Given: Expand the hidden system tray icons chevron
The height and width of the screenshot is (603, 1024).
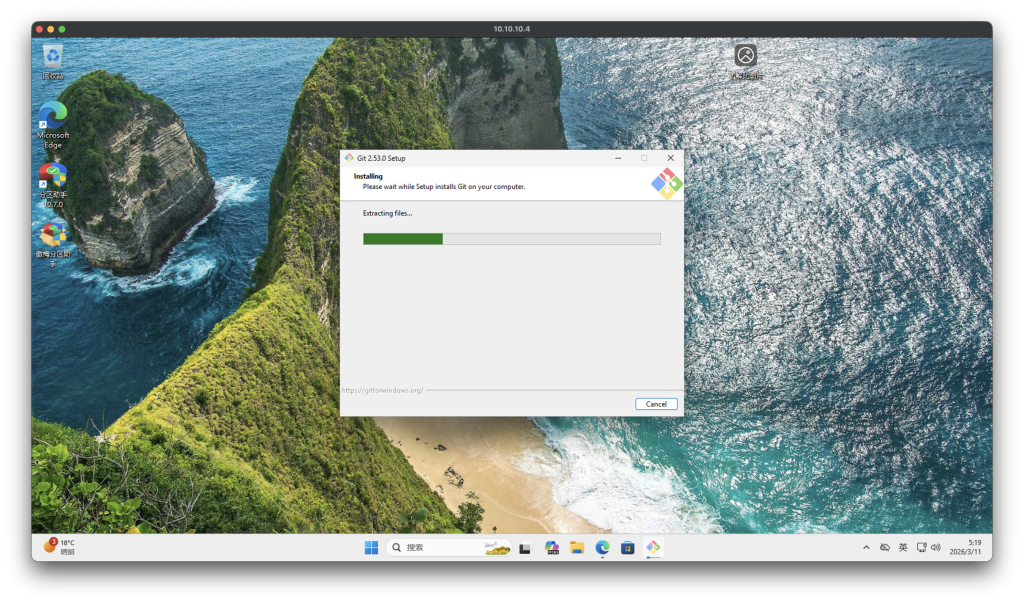Looking at the screenshot, I should [866, 548].
